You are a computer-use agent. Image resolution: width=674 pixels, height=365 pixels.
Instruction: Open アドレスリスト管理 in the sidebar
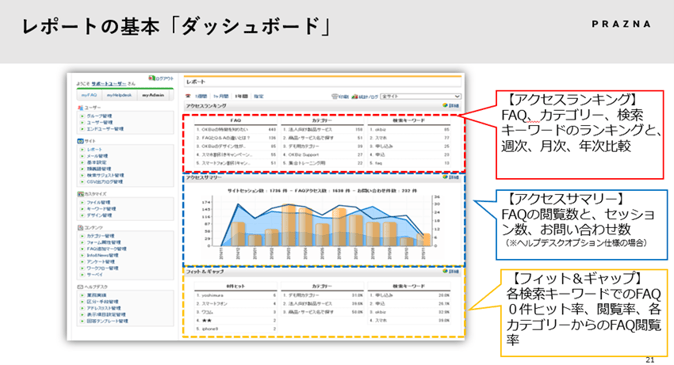(x=104, y=308)
